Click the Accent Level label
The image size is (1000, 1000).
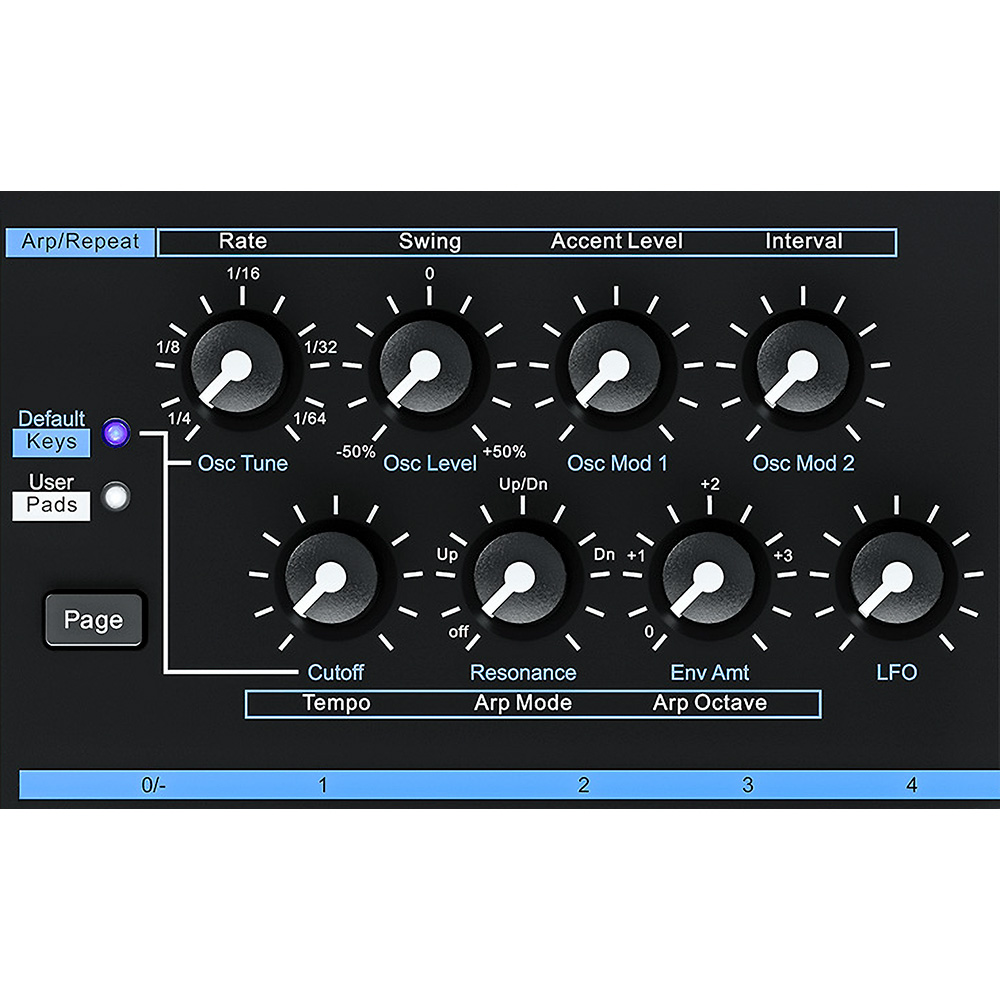tap(617, 241)
